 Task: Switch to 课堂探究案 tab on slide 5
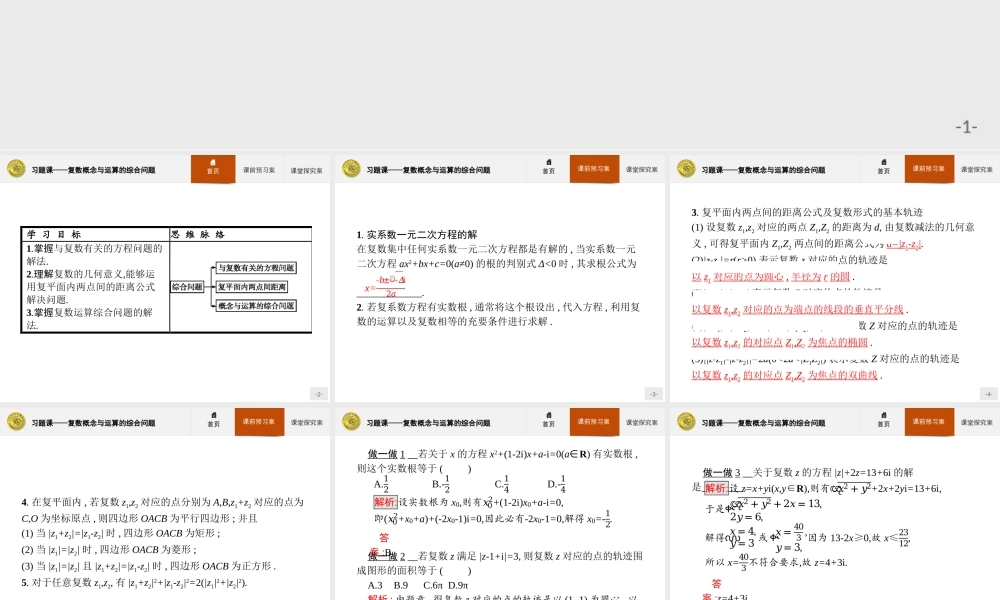(x=306, y=422)
